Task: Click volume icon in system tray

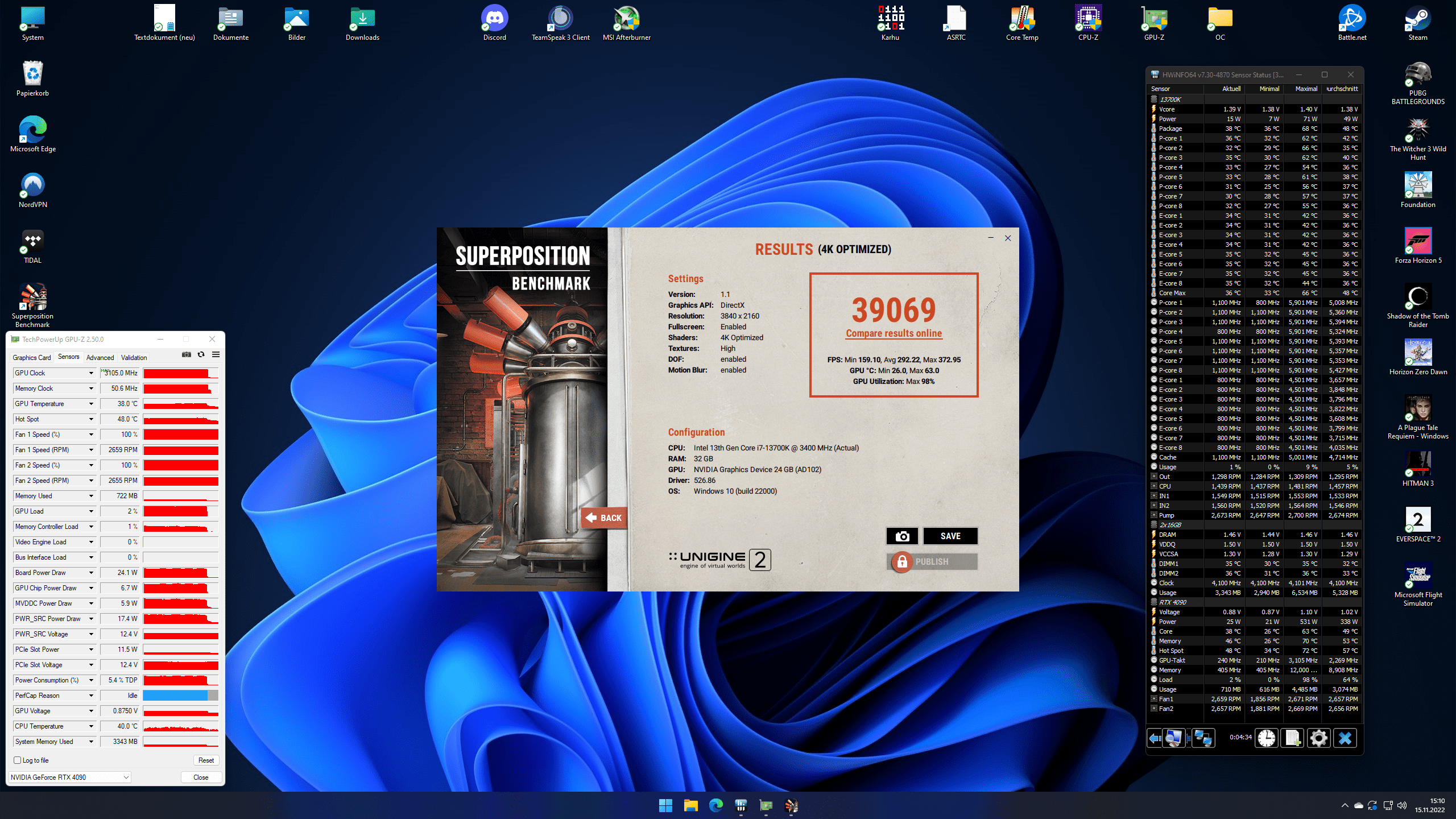Action: click(x=1402, y=805)
